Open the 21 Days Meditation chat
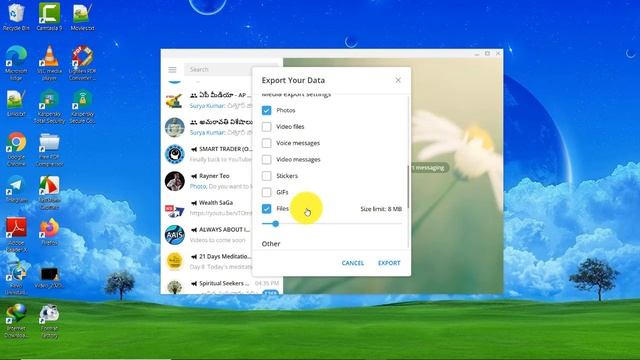The image size is (640, 360). [x=207, y=262]
